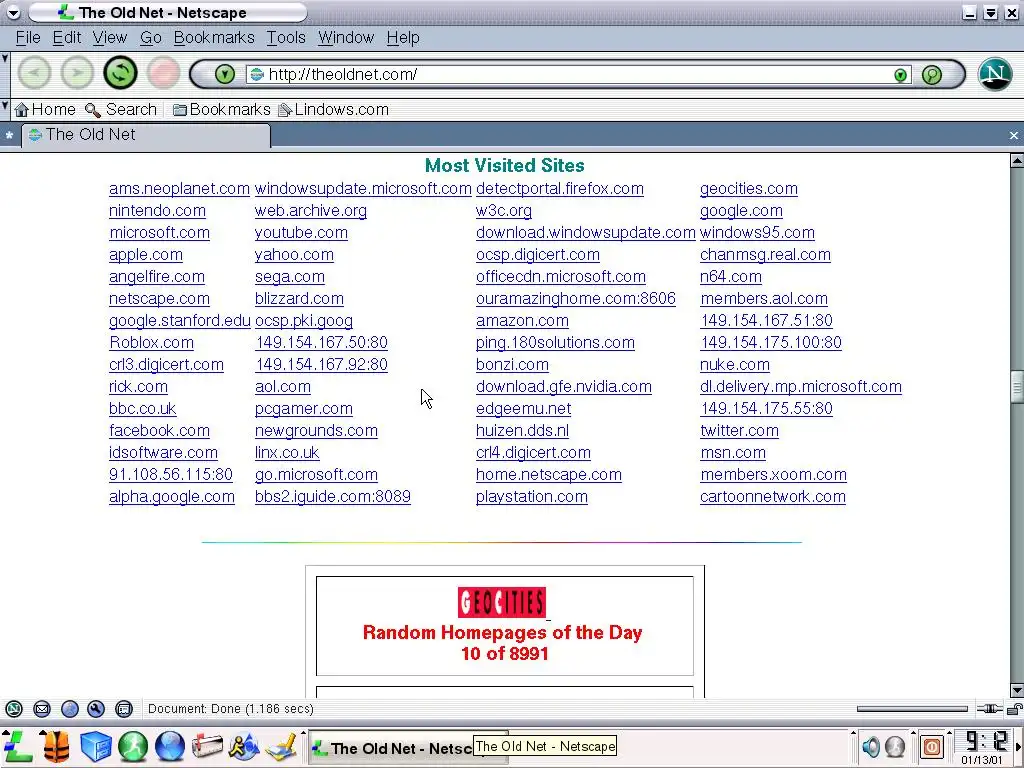1024x768 pixels.
Task: Click the scrollbar down arrow
Action: pyautogui.click(x=1016, y=691)
